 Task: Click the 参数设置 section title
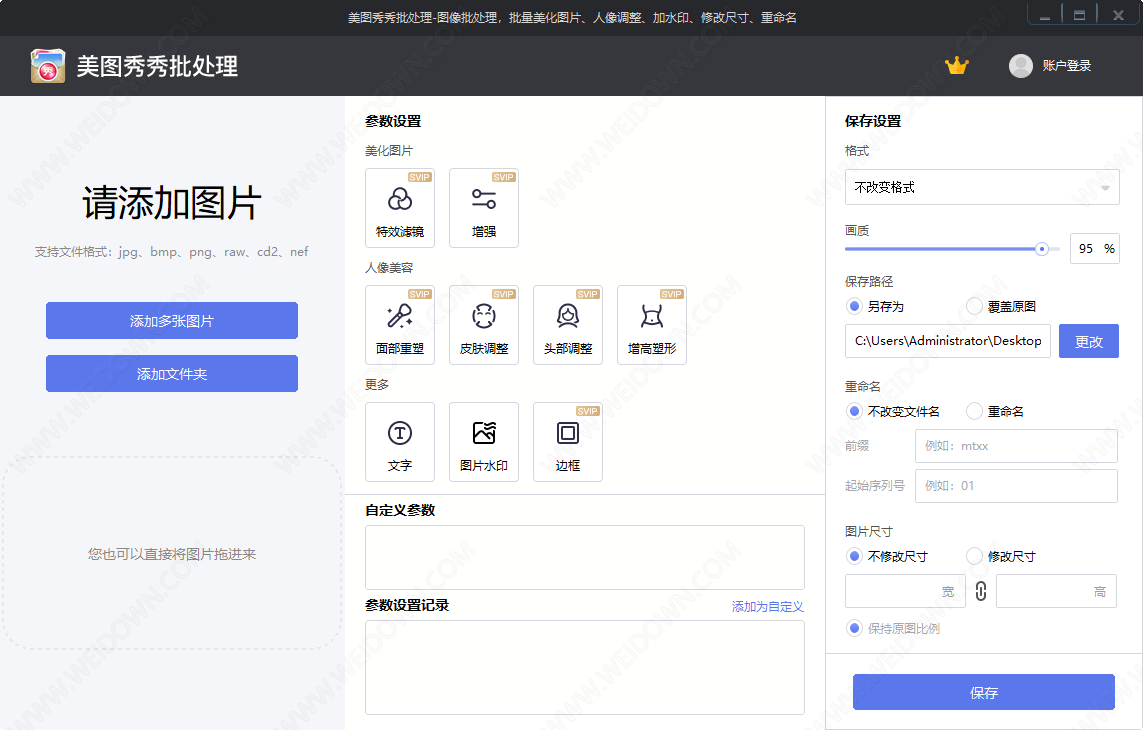(393, 121)
